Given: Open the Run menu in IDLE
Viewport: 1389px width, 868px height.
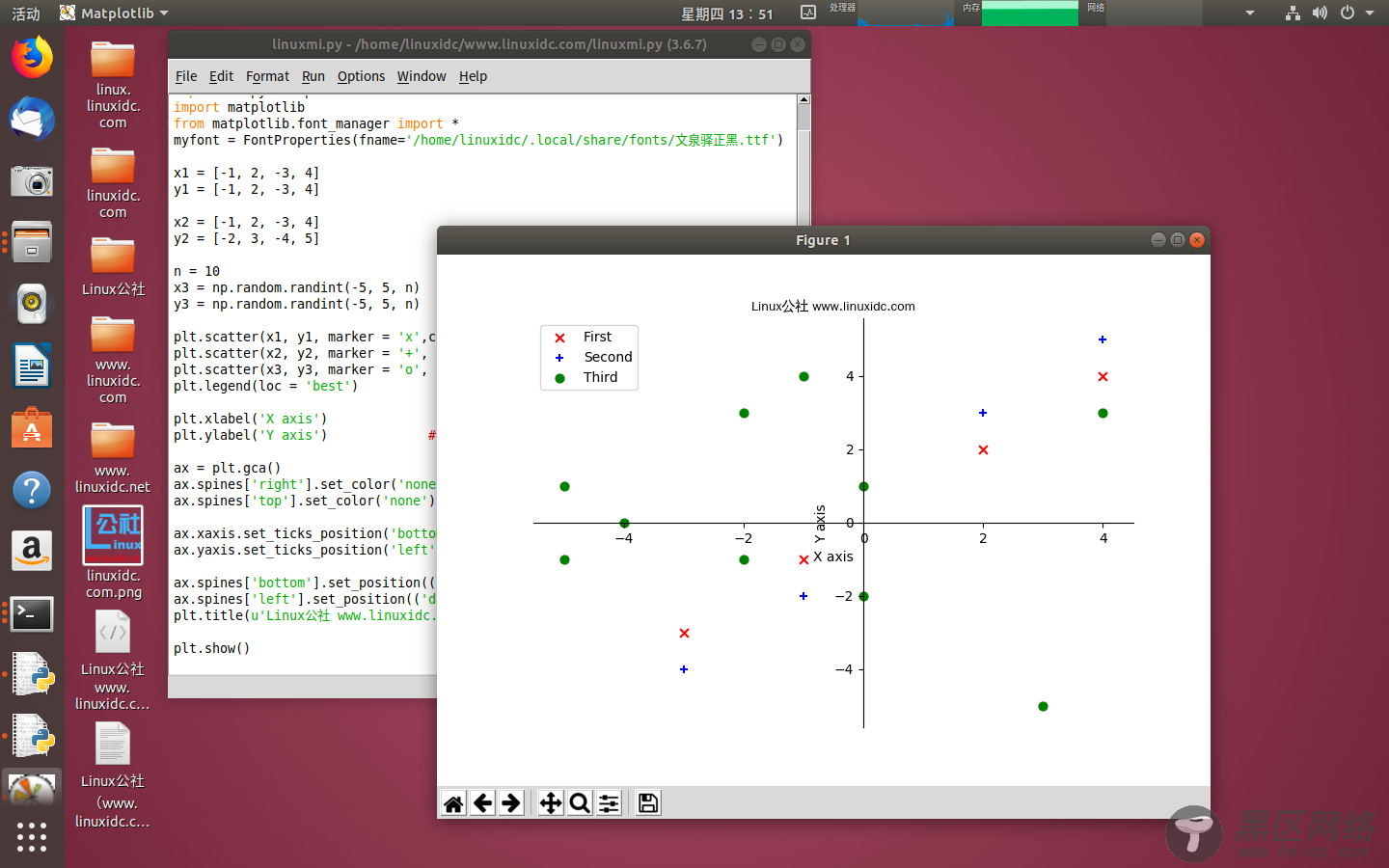Looking at the screenshot, I should click(313, 76).
